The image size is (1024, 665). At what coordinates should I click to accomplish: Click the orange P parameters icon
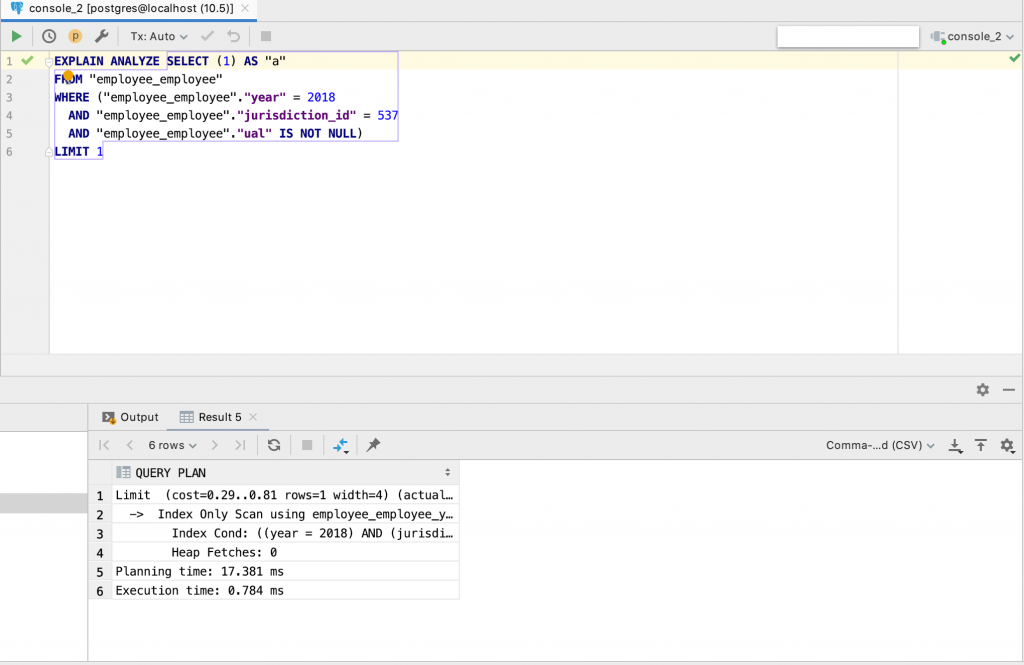[75, 37]
